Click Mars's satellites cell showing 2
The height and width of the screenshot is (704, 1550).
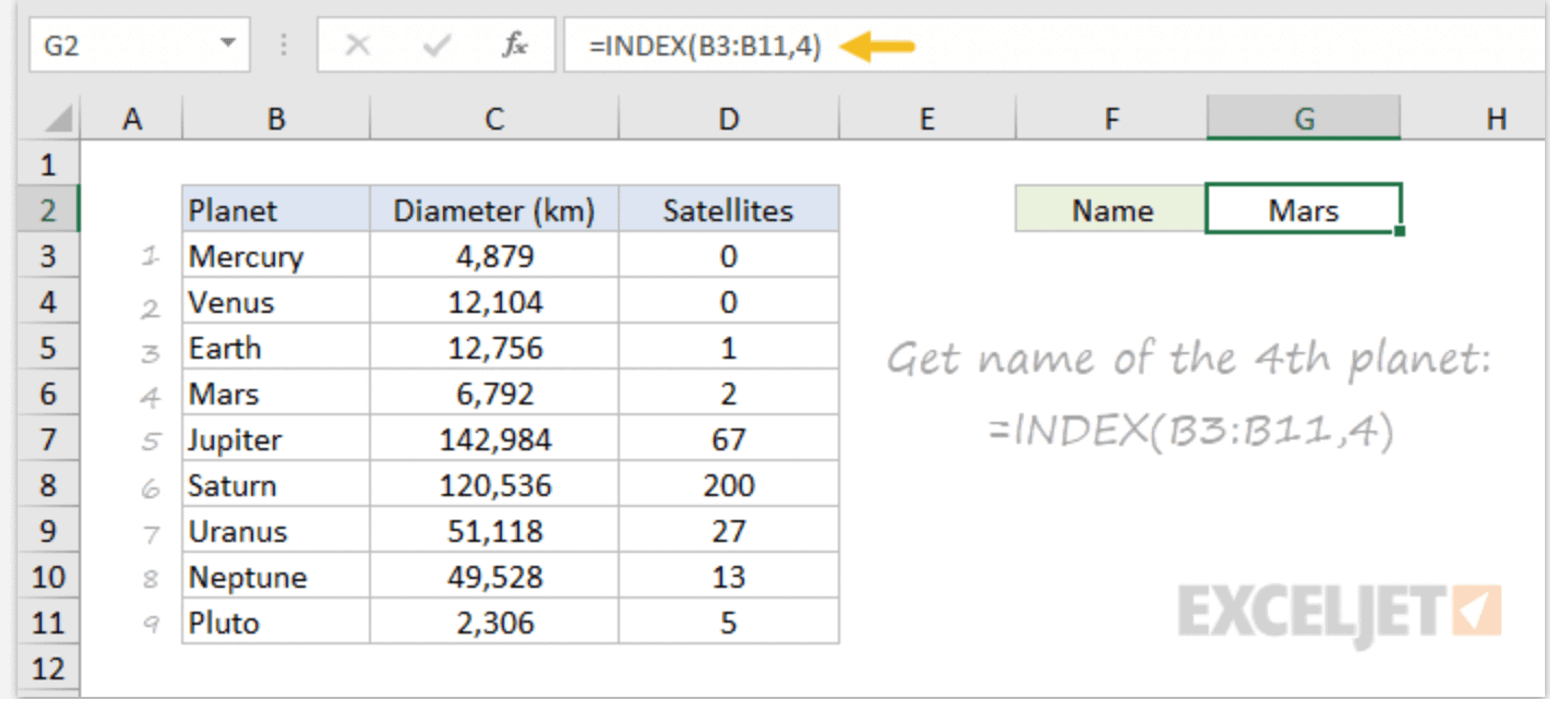729,394
